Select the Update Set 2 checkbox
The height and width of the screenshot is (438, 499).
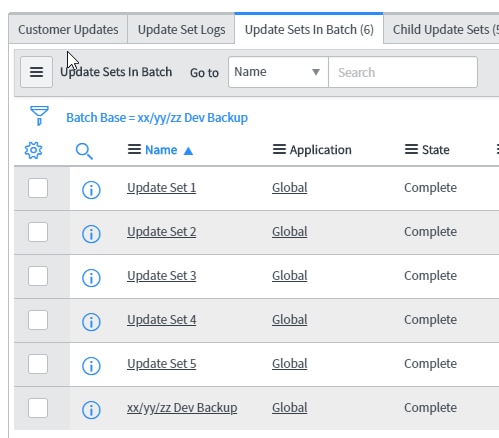38,232
